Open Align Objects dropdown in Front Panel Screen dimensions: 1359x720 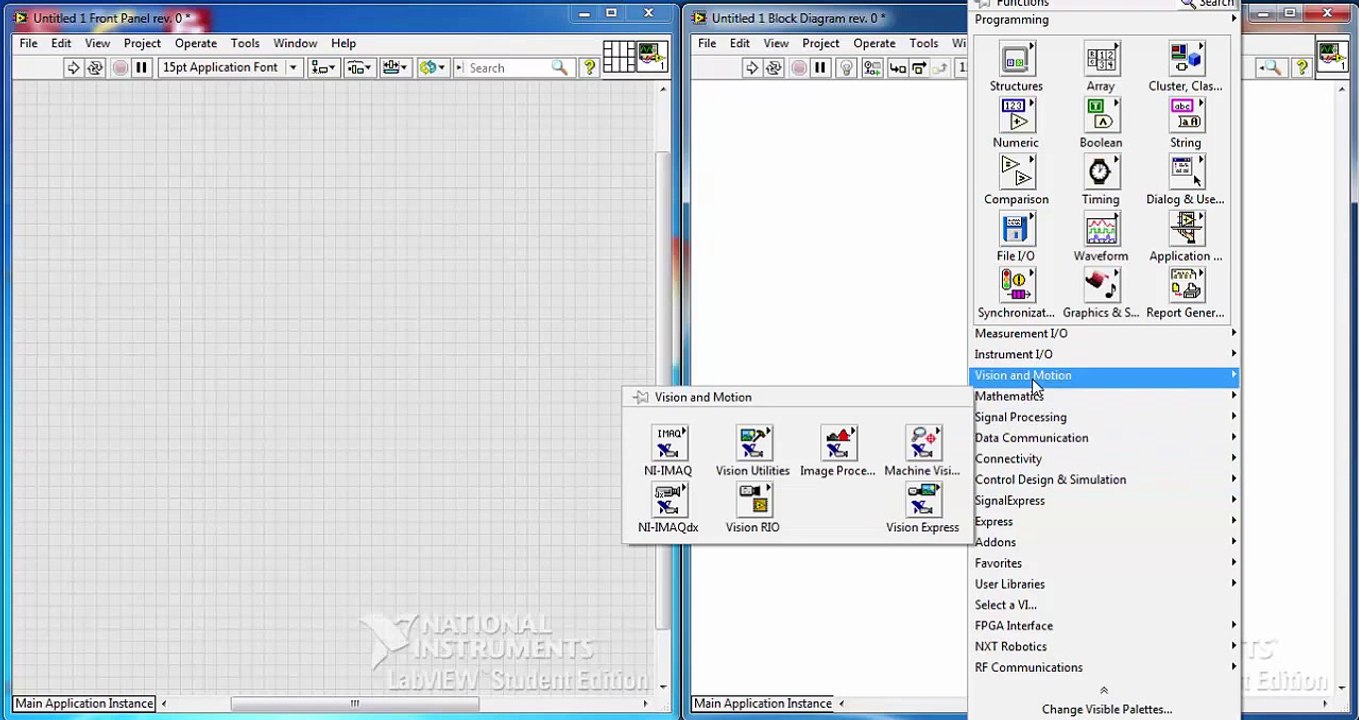coord(323,68)
